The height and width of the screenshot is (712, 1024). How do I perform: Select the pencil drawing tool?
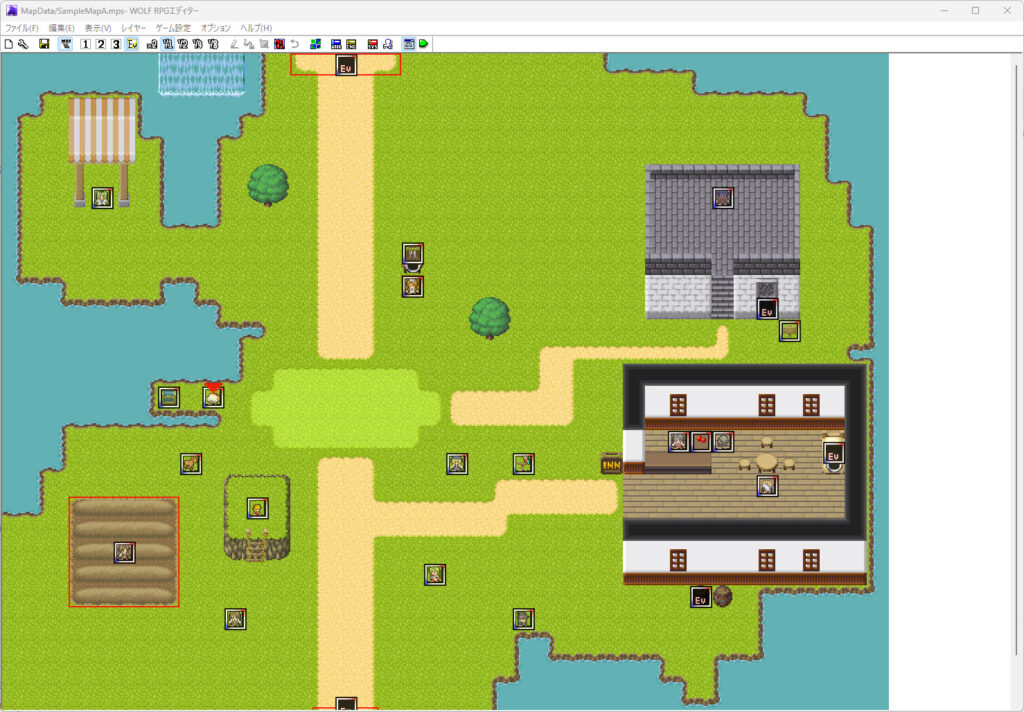pos(234,44)
